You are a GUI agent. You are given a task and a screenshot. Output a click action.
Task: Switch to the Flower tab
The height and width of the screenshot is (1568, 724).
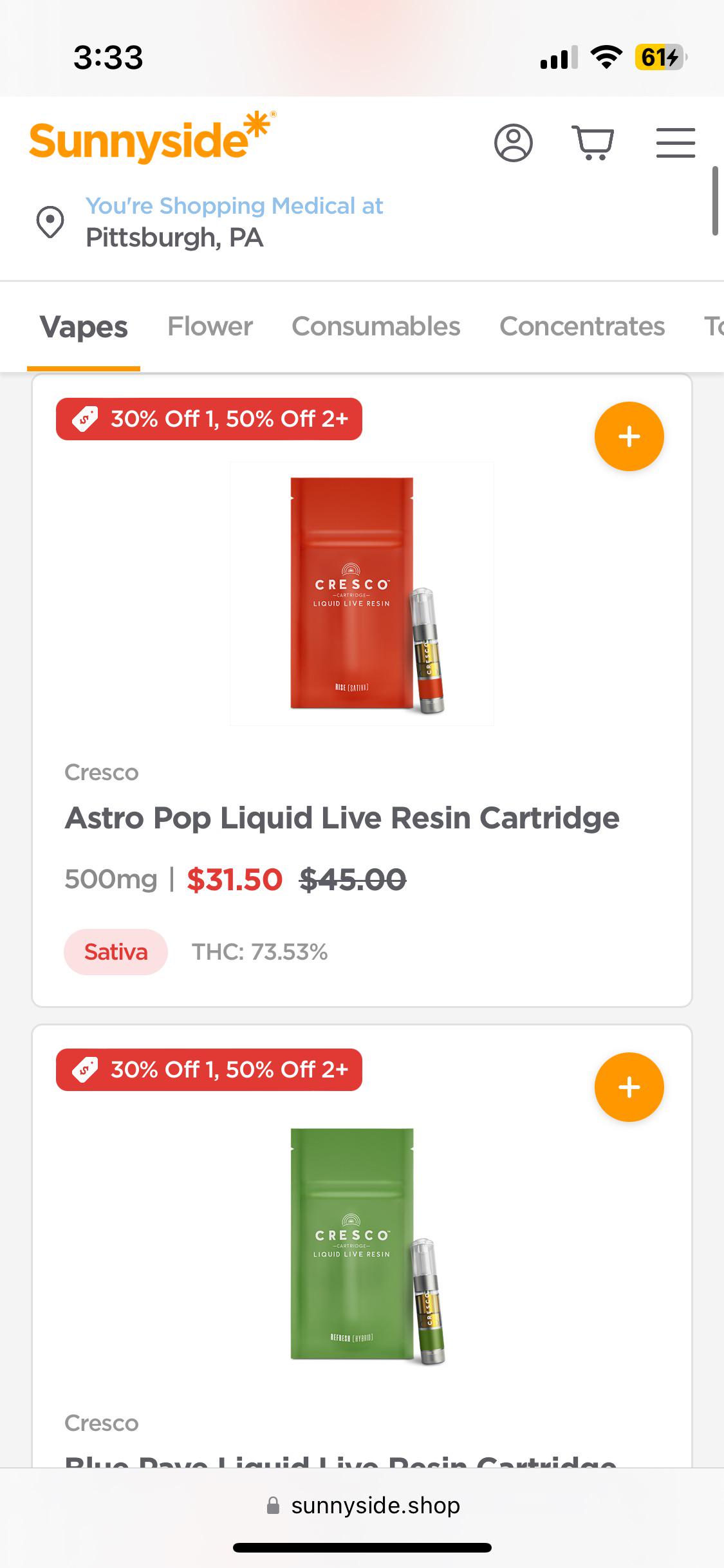point(210,327)
